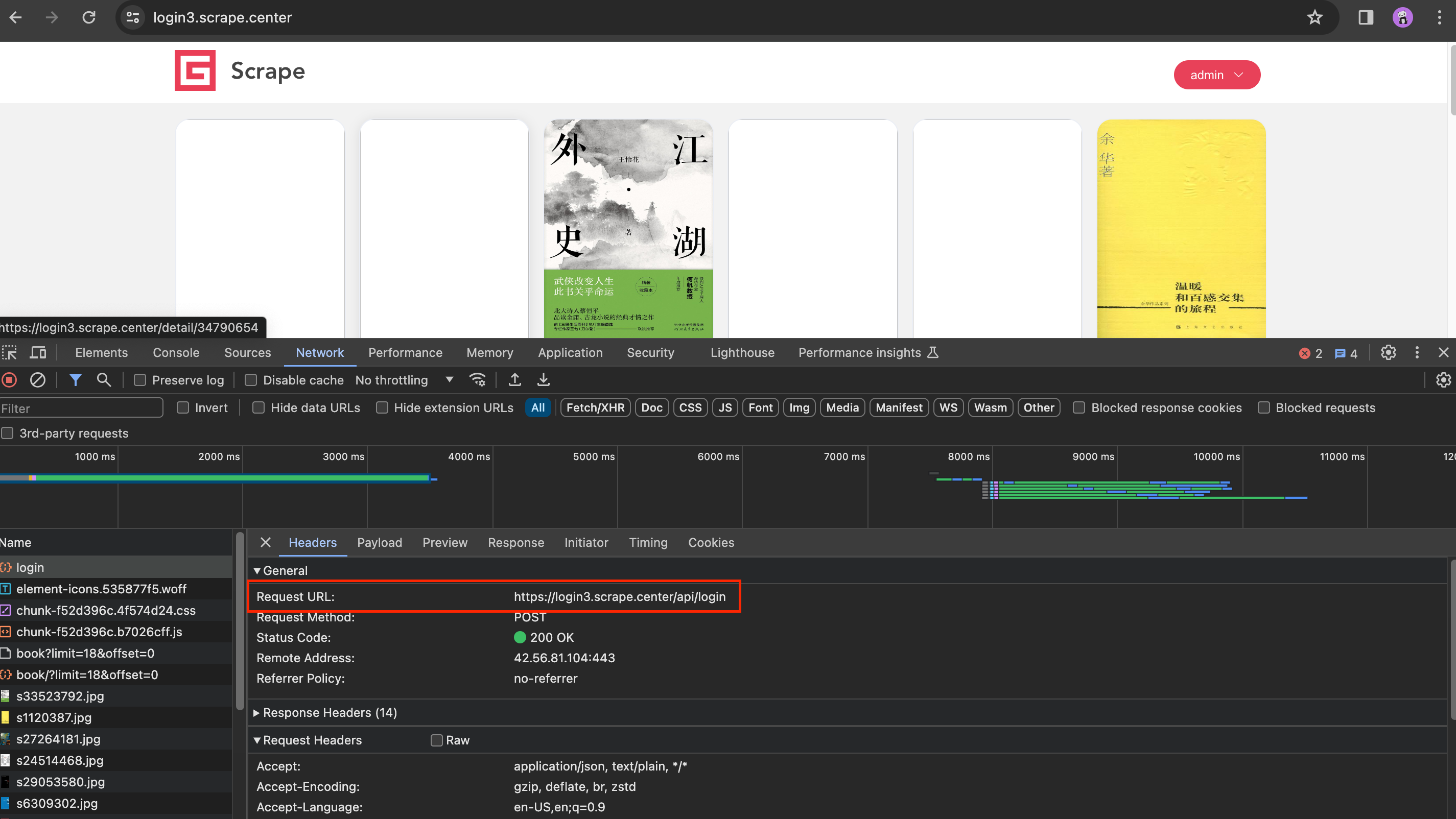Screen dimensions: 1456x819
Task: Enable Disable cache checkbox
Action: tap(250, 380)
